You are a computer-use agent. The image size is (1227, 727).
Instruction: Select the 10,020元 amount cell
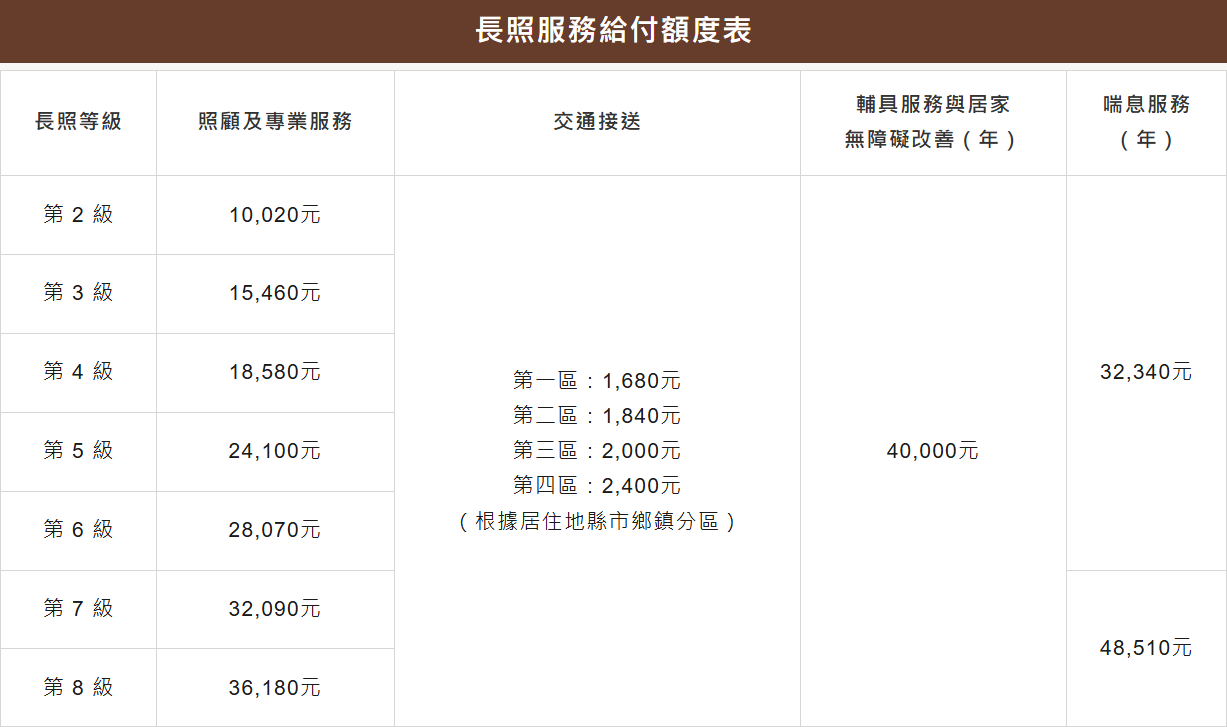click(275, 215)
